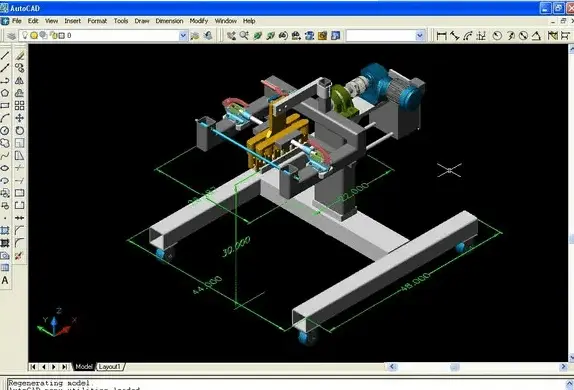Switch to the Model tab
This screenshot has height=390, width=574.
tap(84, 367)
